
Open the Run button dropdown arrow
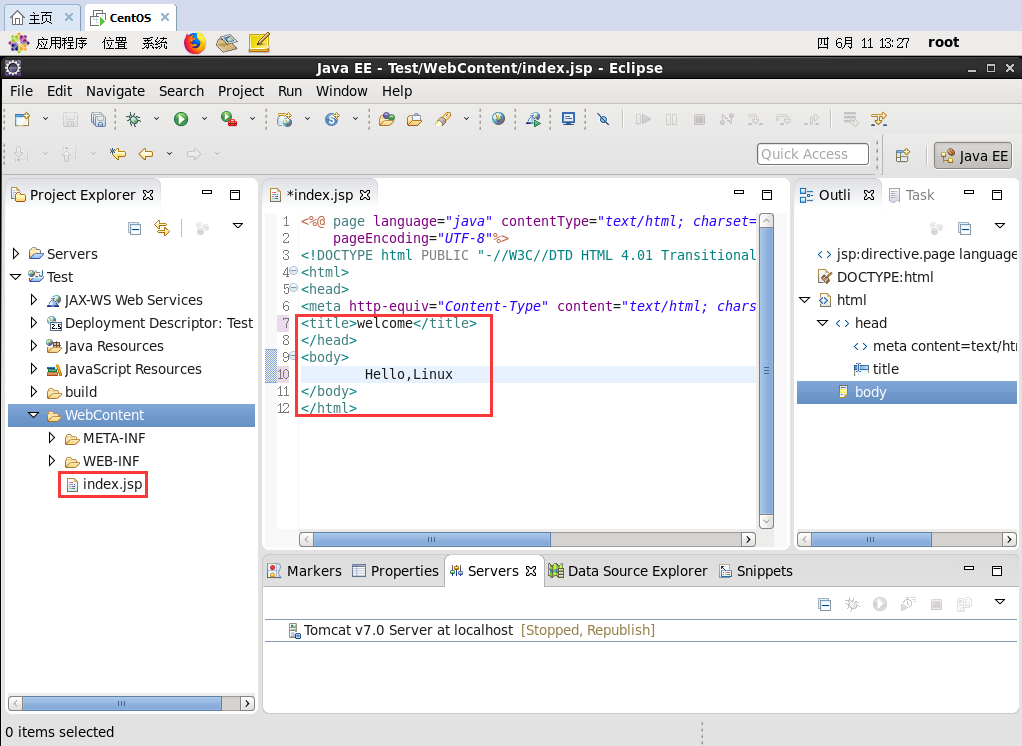(204, 119)
